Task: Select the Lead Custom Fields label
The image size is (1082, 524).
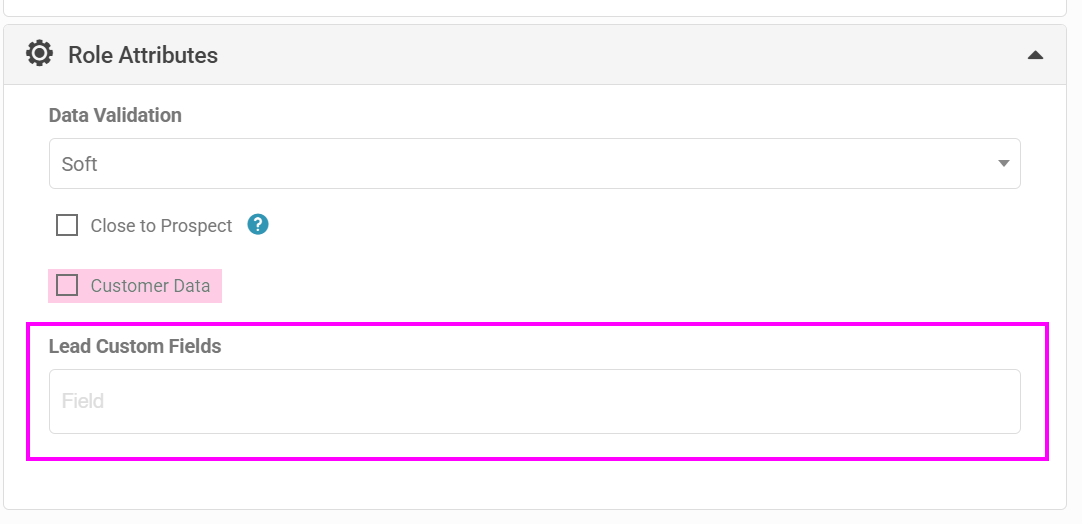Action: point(135,347)
